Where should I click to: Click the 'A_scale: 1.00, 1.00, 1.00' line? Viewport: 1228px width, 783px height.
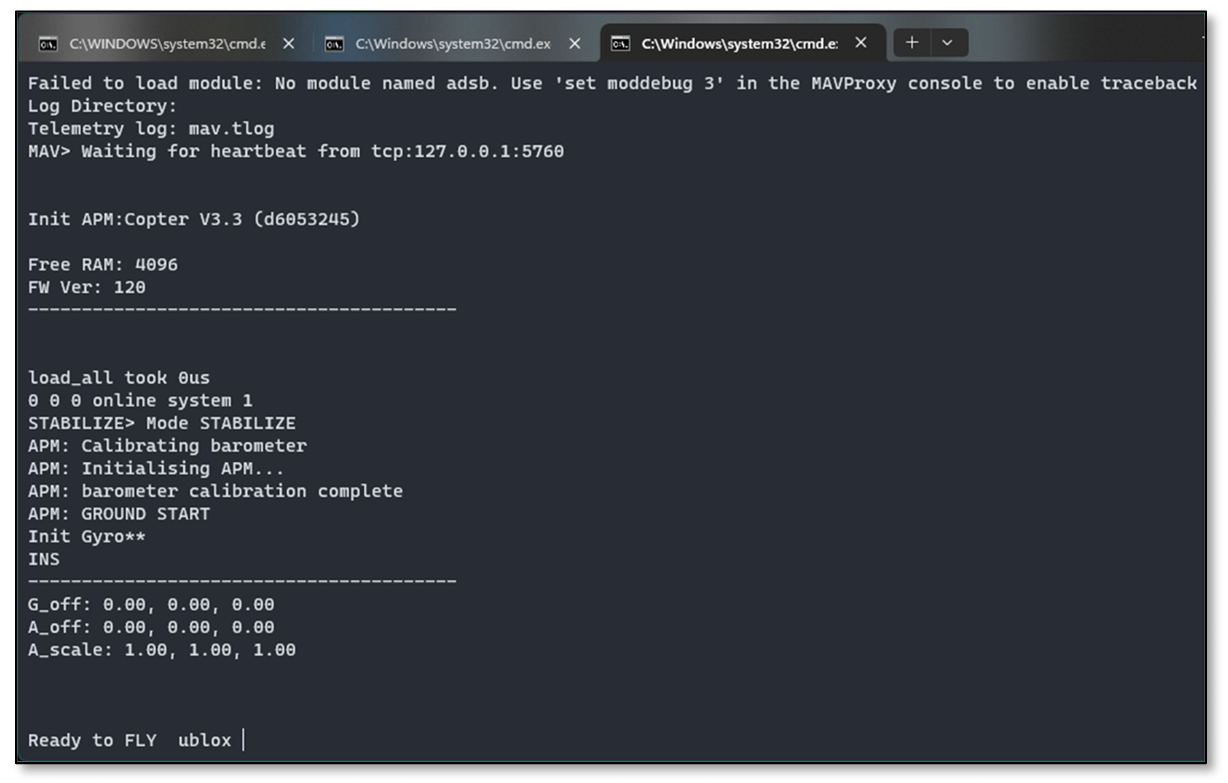(161, 650)
